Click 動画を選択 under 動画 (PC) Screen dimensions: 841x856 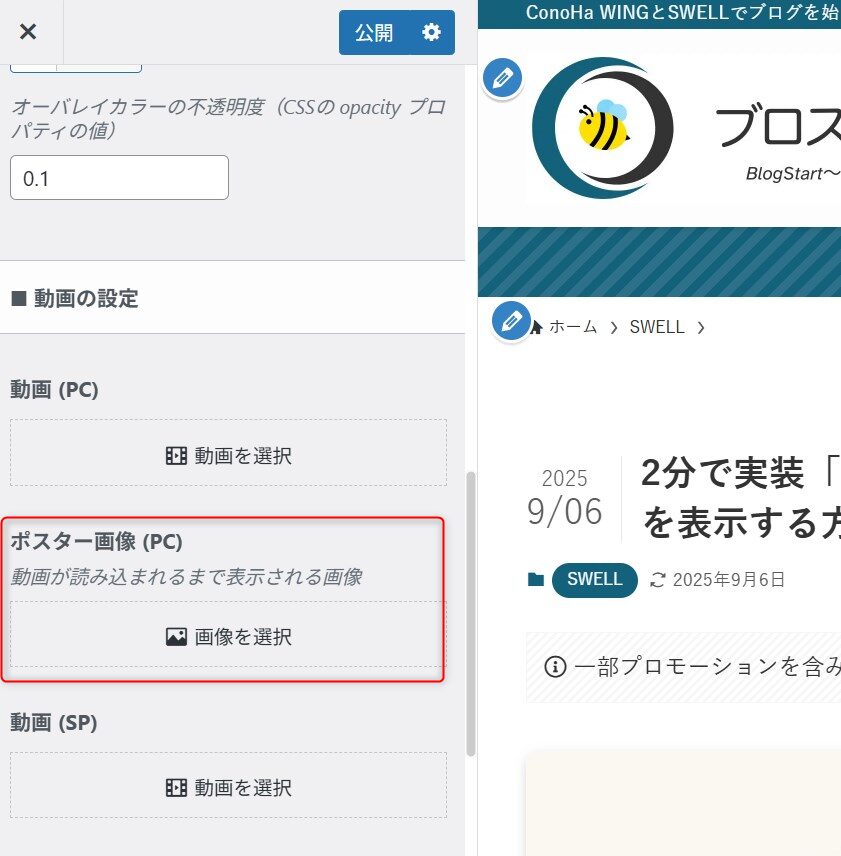[228, 456]
